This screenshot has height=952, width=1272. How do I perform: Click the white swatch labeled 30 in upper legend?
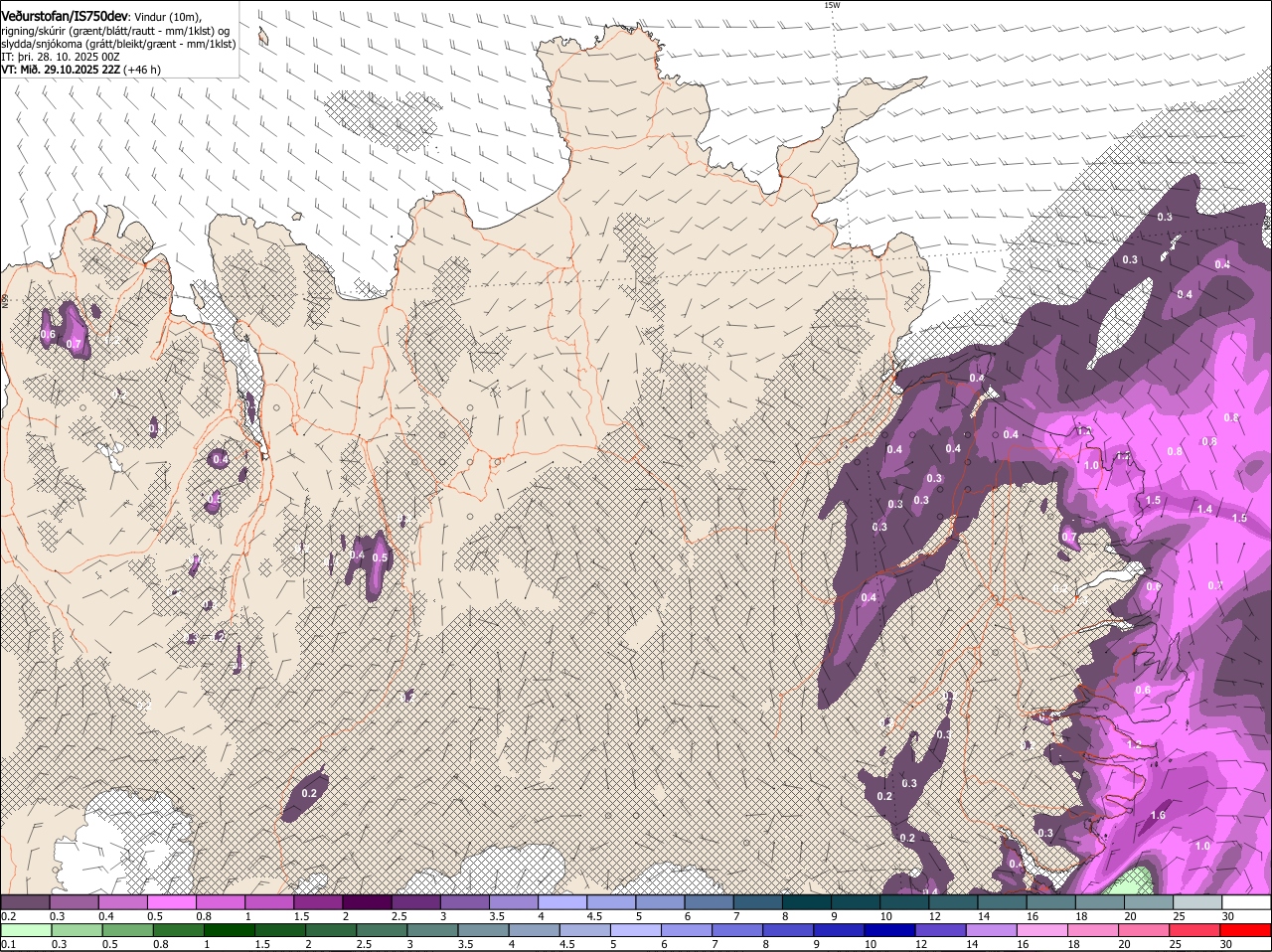(x=1246, y=902)
